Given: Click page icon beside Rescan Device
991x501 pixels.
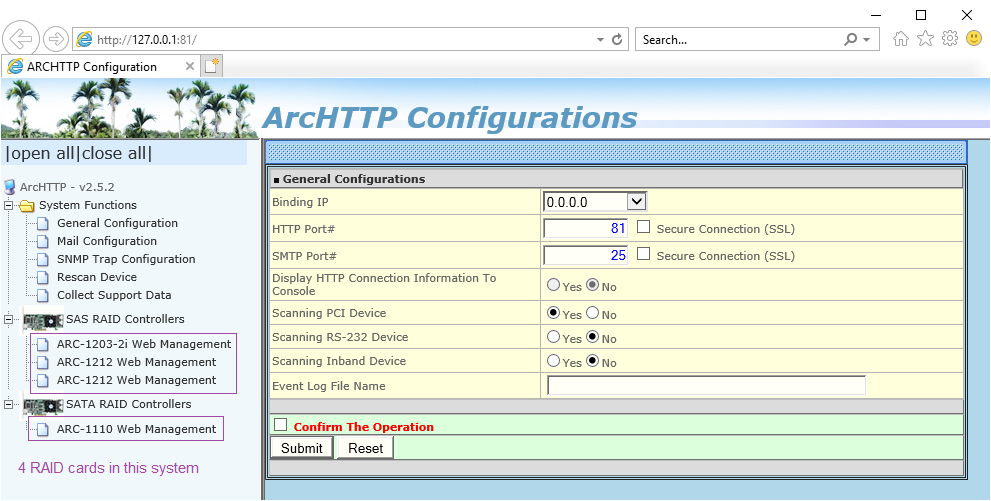Looking at the screenshot, I should coord(42,277).
